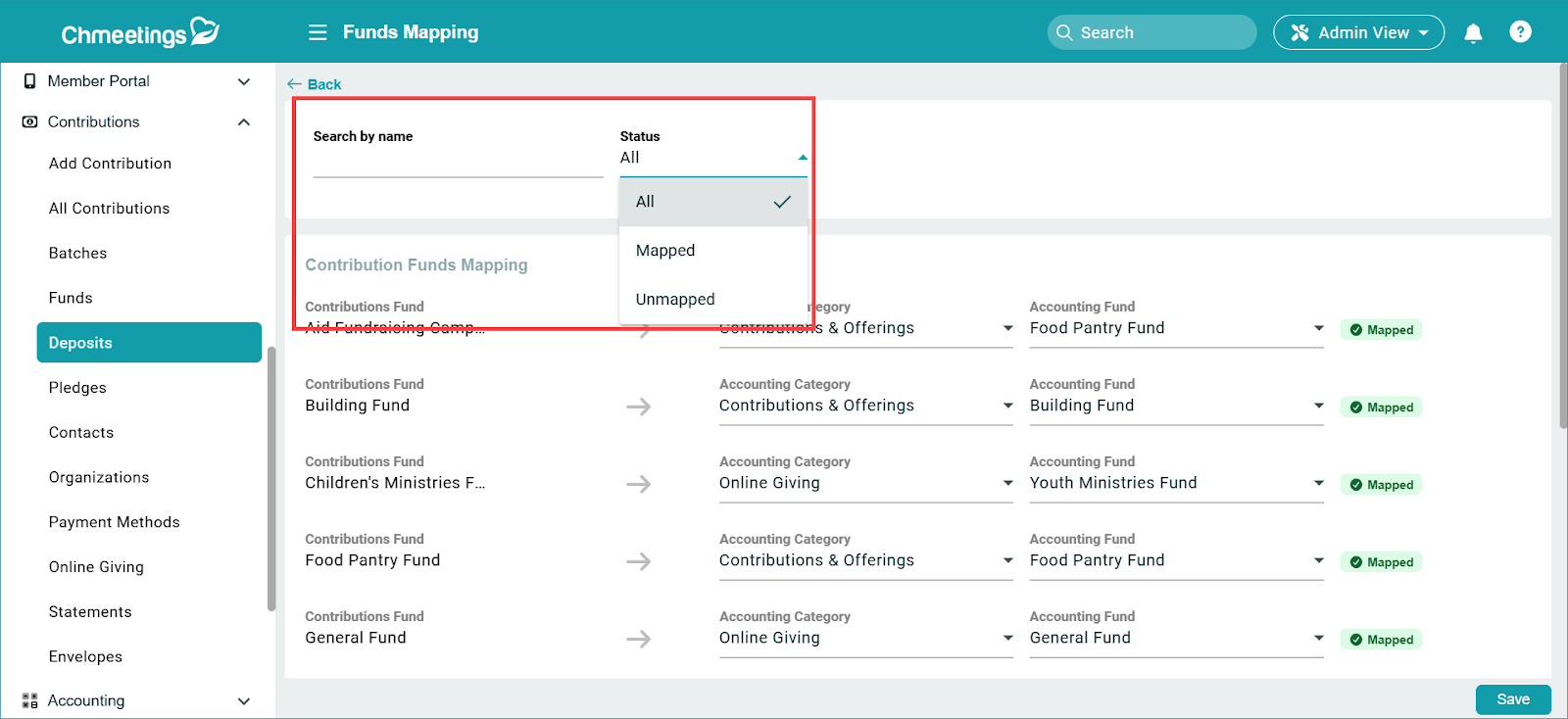
Task: Click the help question mark icon
Action: click(x=1520, y=32)
